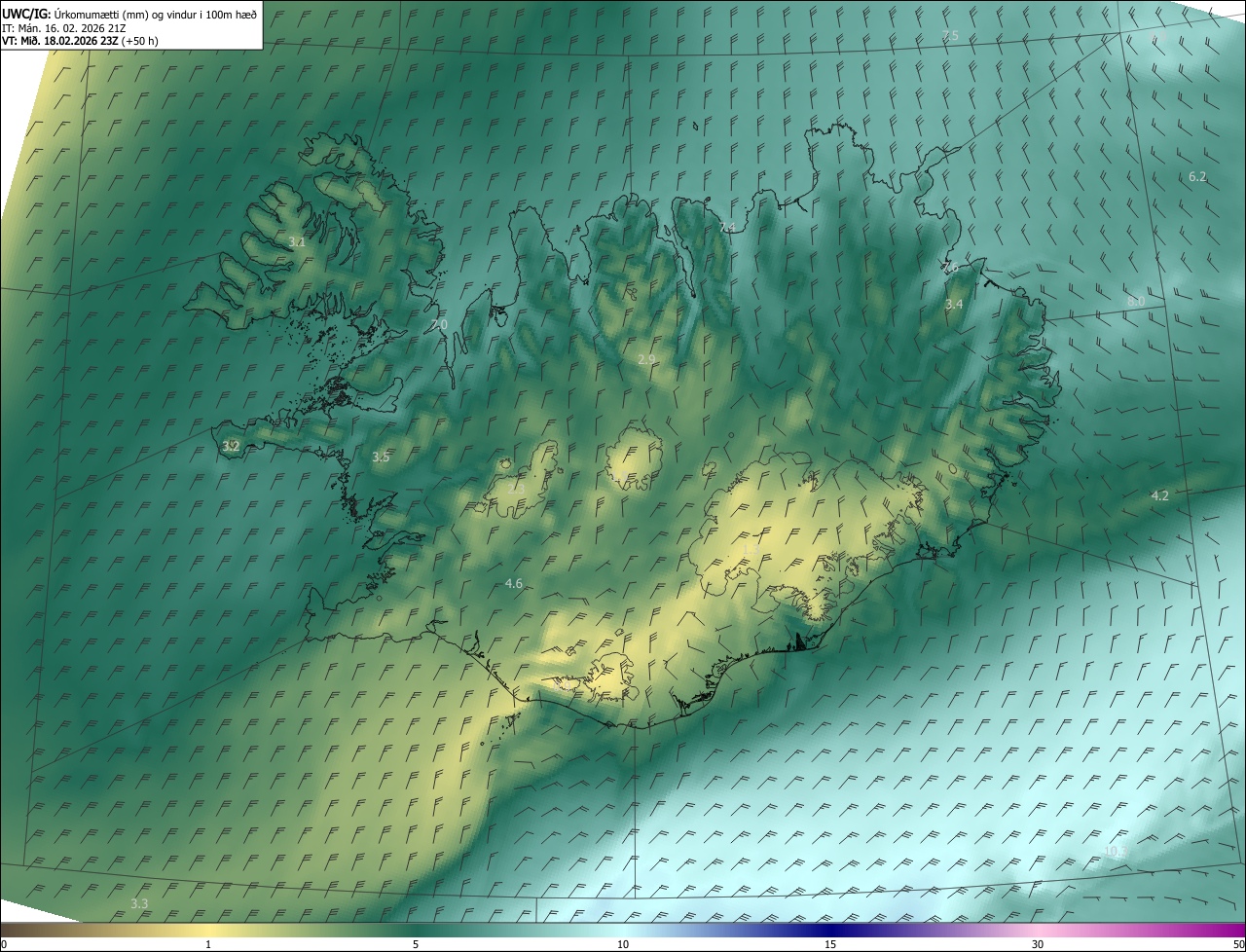Click the 50 tick on the color scale
Viewport: 1246px width, 952px height.
[x=1238, y=944]
